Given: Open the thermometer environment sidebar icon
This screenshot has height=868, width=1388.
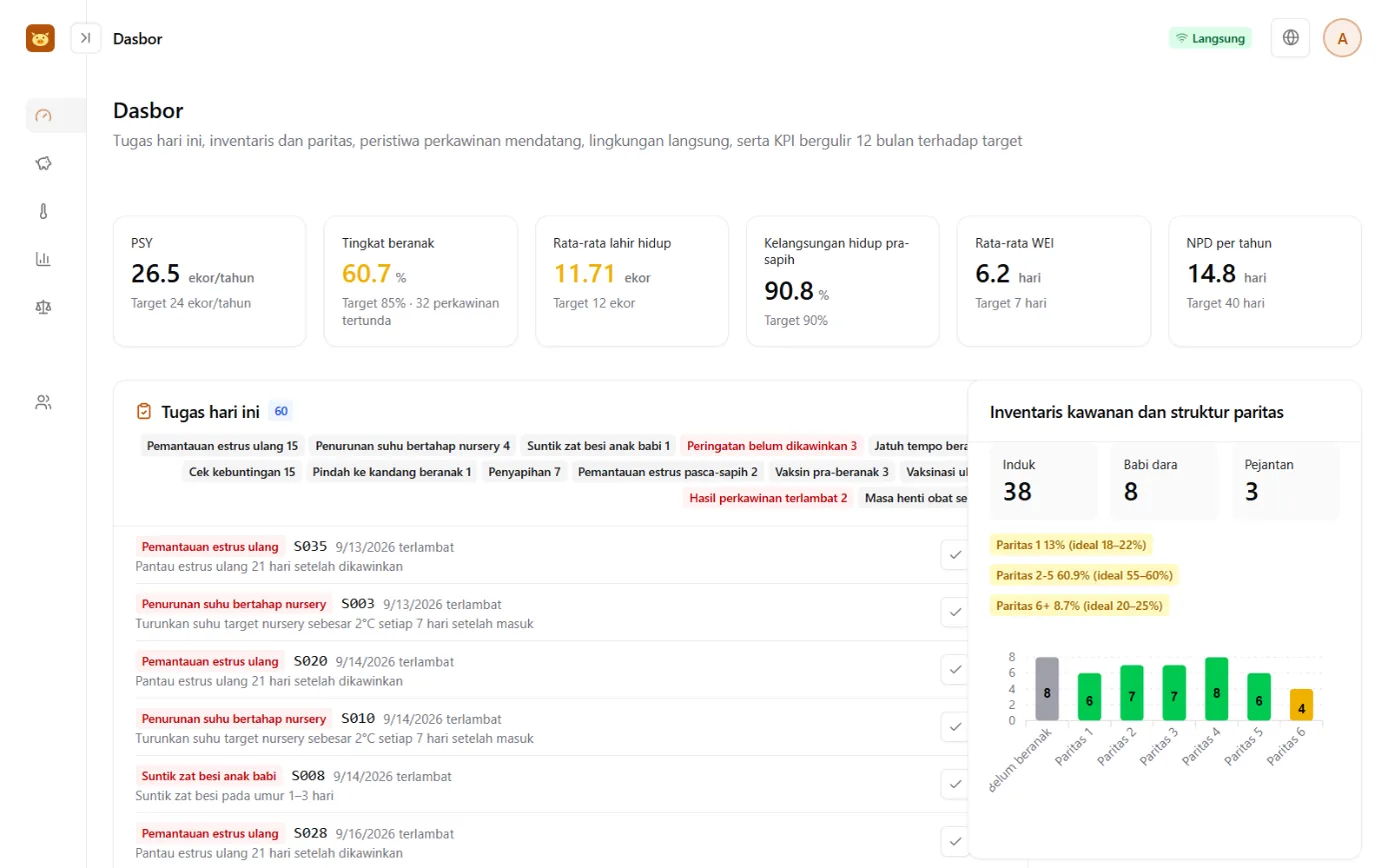Looking at the screenshot, I should (x=43, y=211).
